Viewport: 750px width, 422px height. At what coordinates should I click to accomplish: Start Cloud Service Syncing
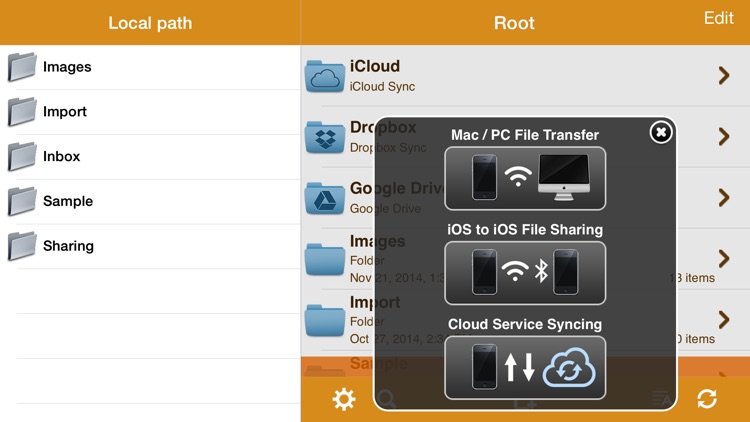coord(525,368)
